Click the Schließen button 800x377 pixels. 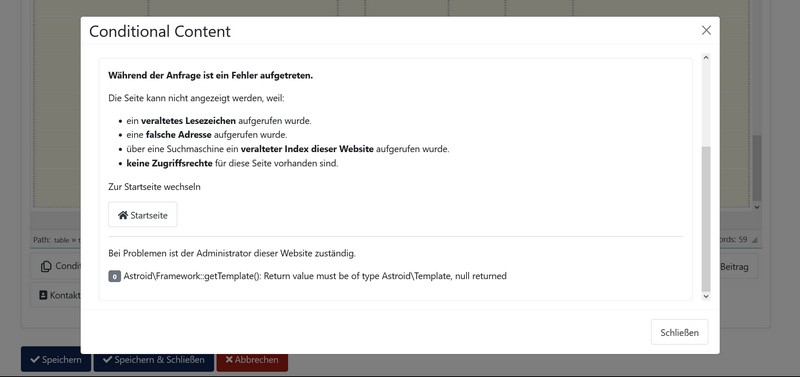pos(680,333)
